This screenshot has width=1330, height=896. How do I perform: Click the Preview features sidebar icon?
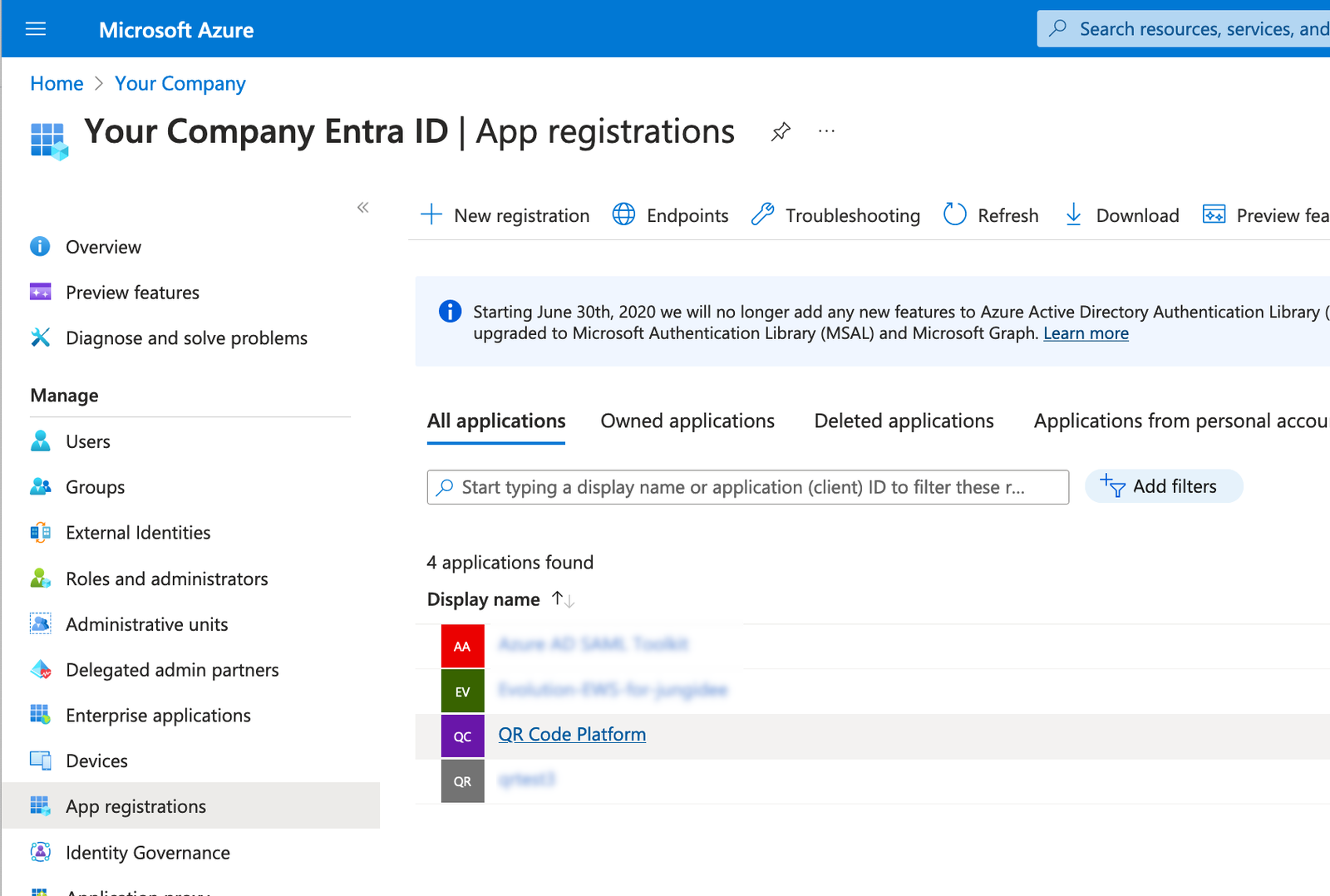pyautogui.click(x=40, y=292)
